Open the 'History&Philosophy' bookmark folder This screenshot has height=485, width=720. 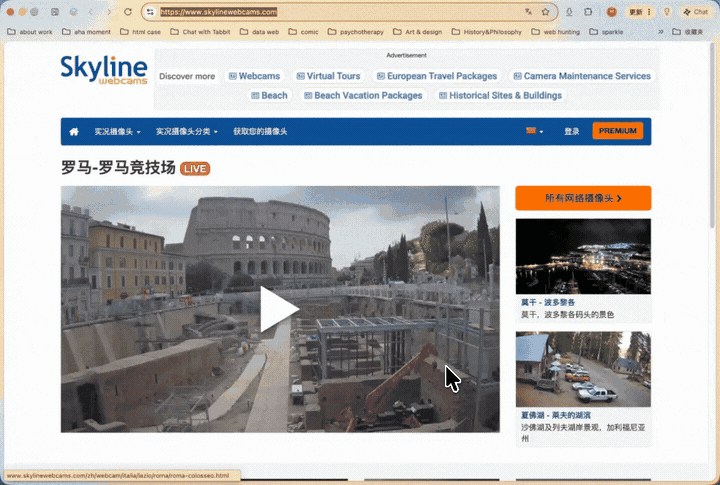487,32
